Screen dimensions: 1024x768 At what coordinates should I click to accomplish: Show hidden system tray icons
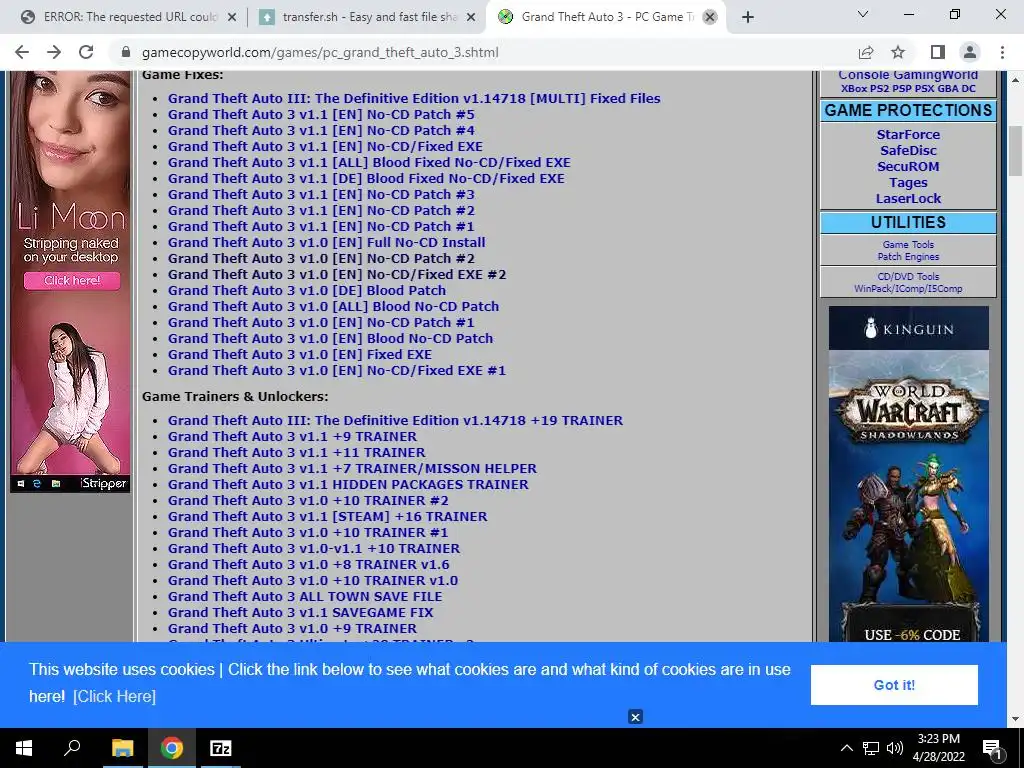[x=846, y=748]
